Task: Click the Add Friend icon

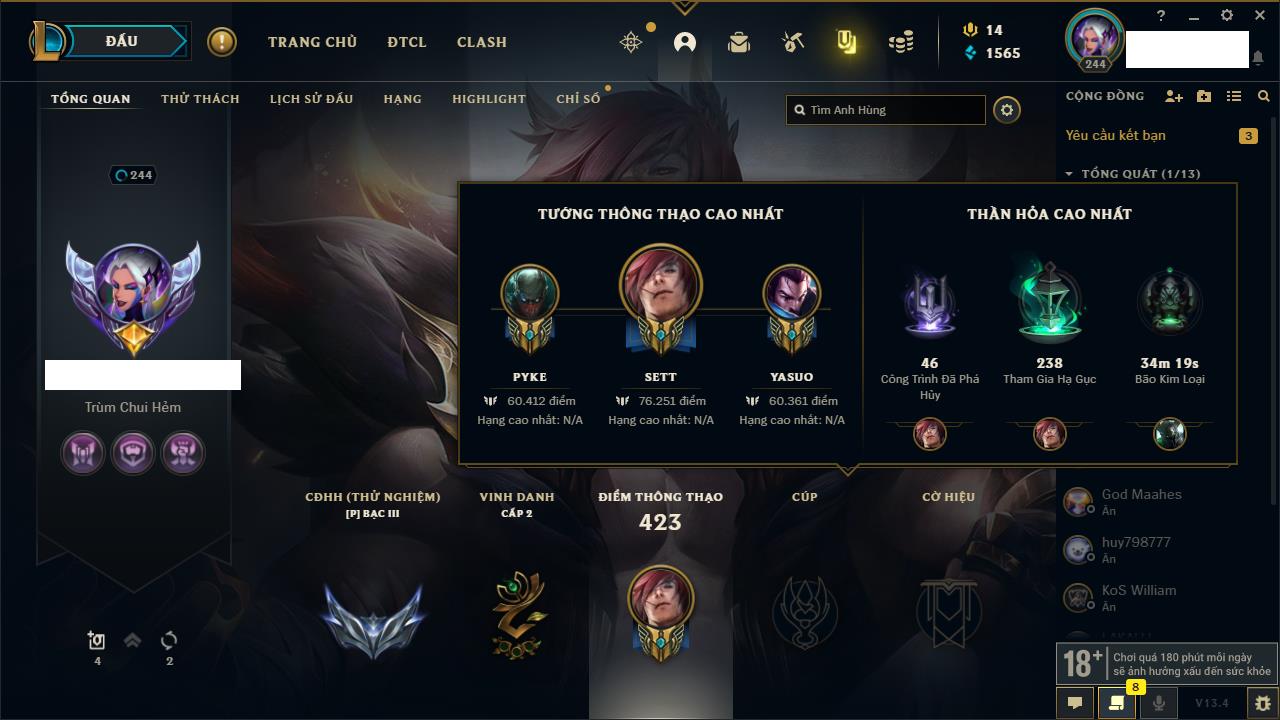Action: pos(1174,96)
